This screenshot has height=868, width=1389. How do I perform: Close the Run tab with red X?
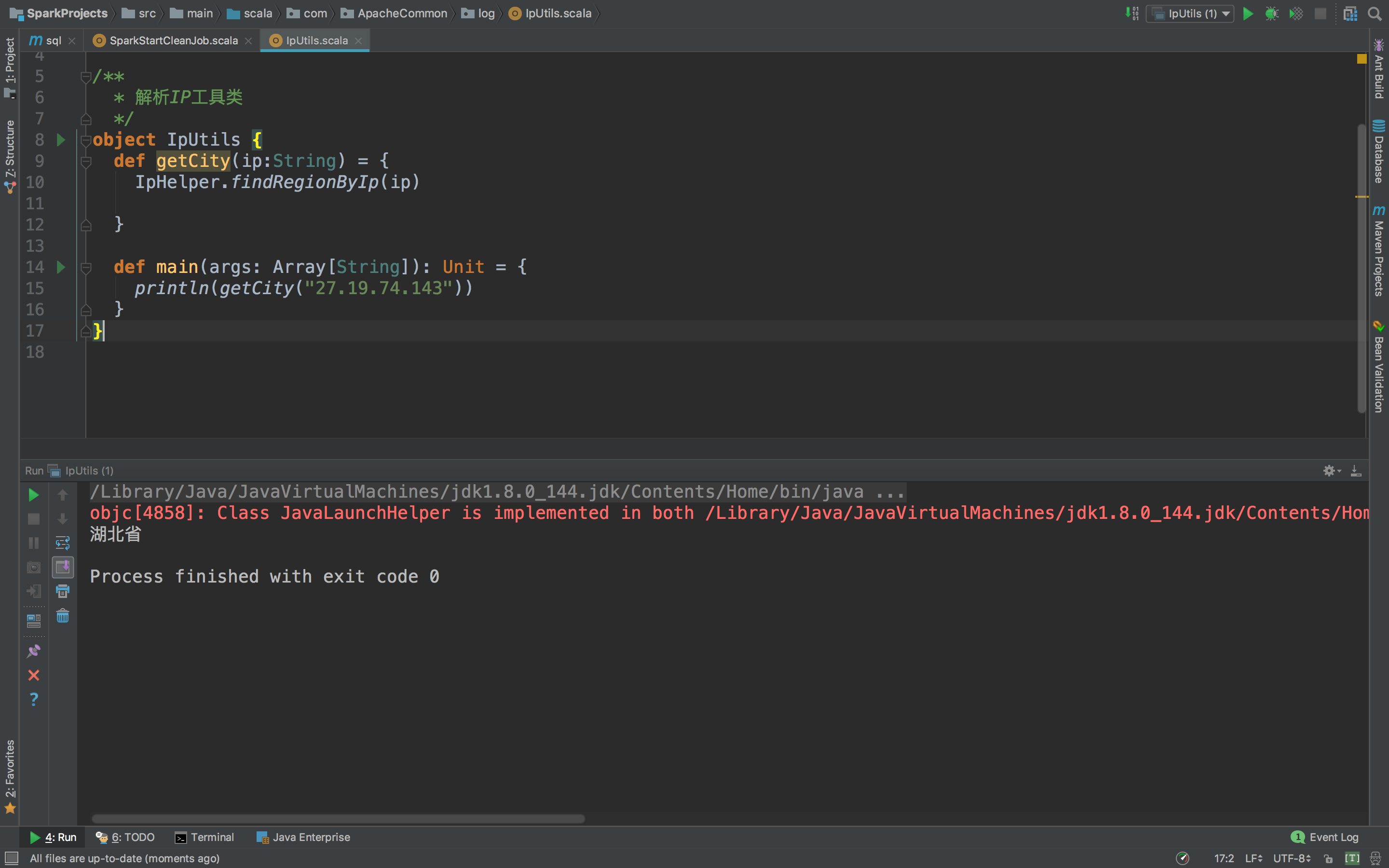pos(34,675)
